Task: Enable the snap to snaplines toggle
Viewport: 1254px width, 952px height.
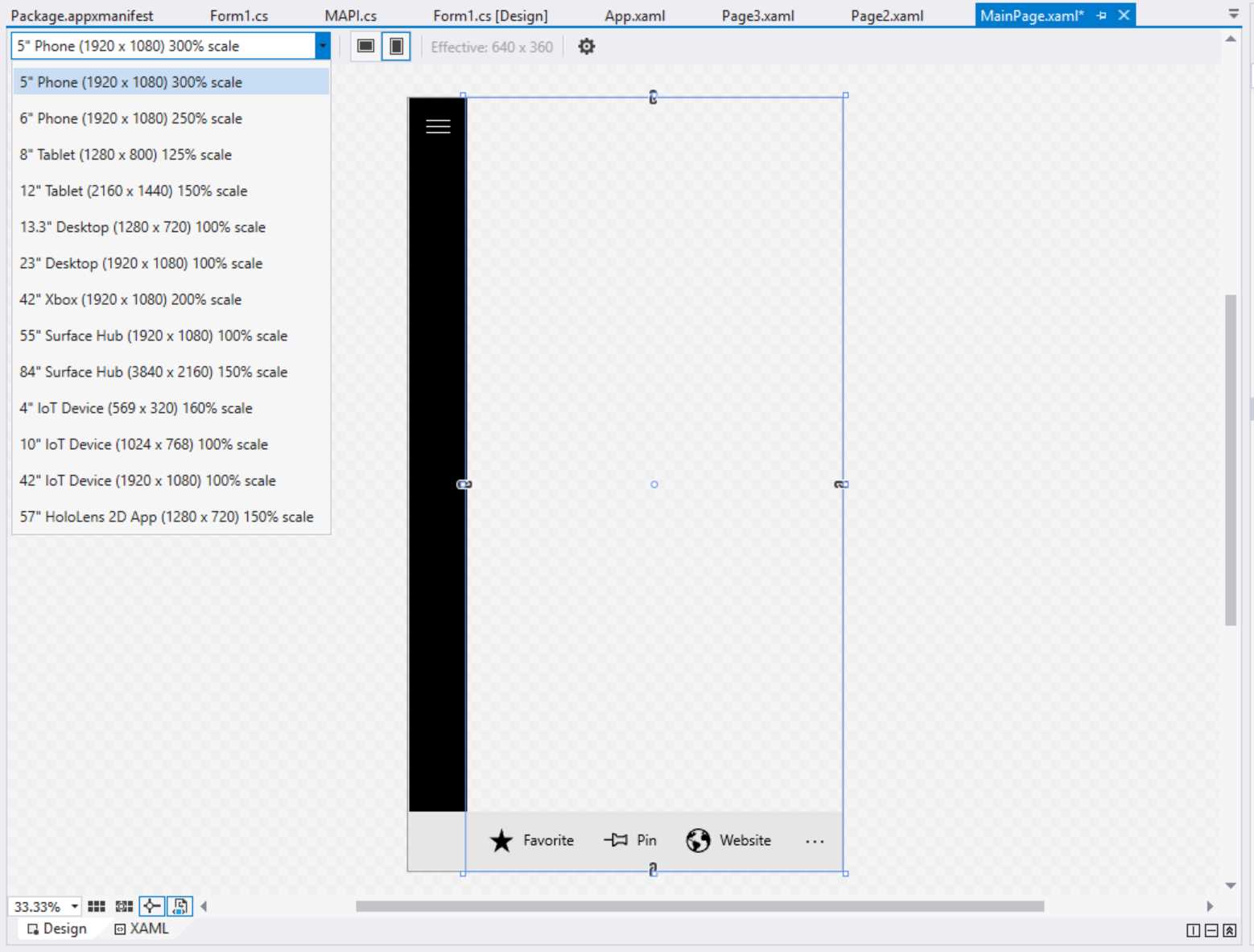Action: (151, 906)
